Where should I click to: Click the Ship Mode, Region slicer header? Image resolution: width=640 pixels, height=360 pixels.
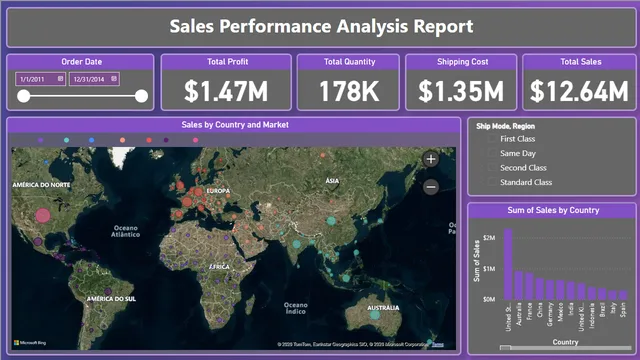coord(505,126)
